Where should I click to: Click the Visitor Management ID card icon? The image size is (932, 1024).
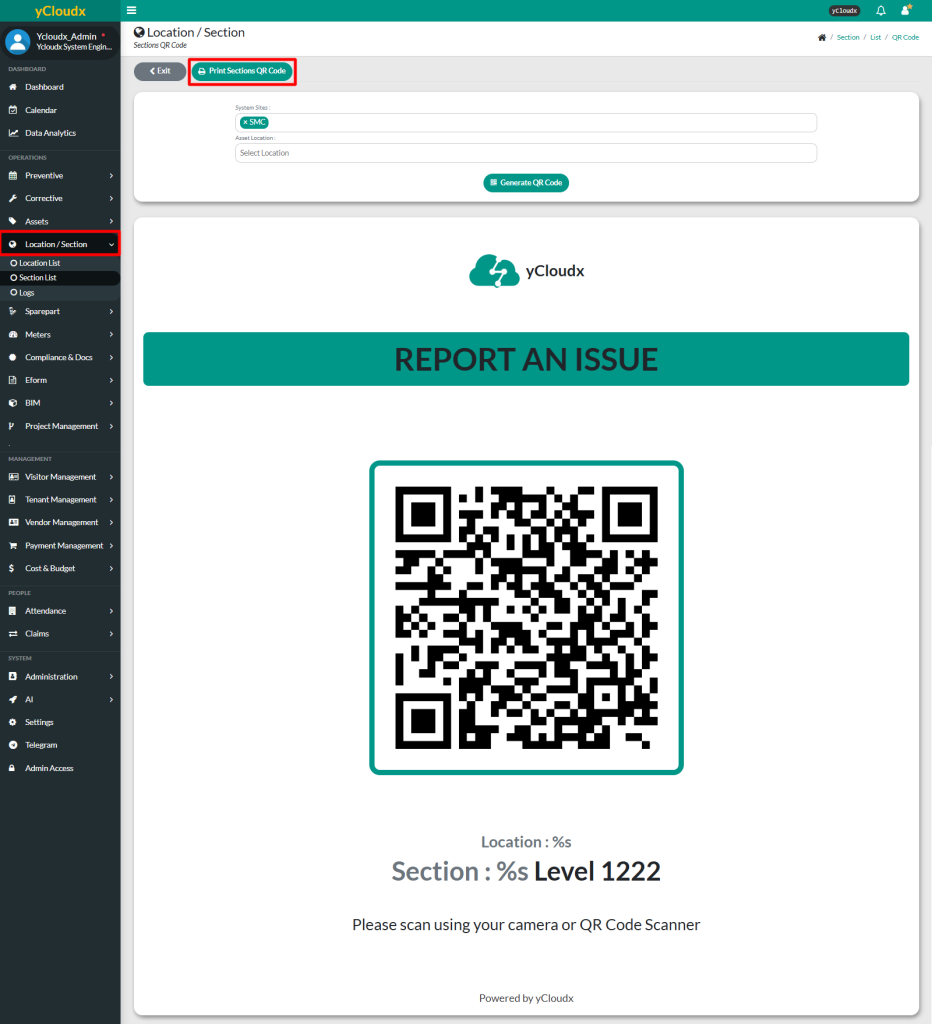(13, 477)
